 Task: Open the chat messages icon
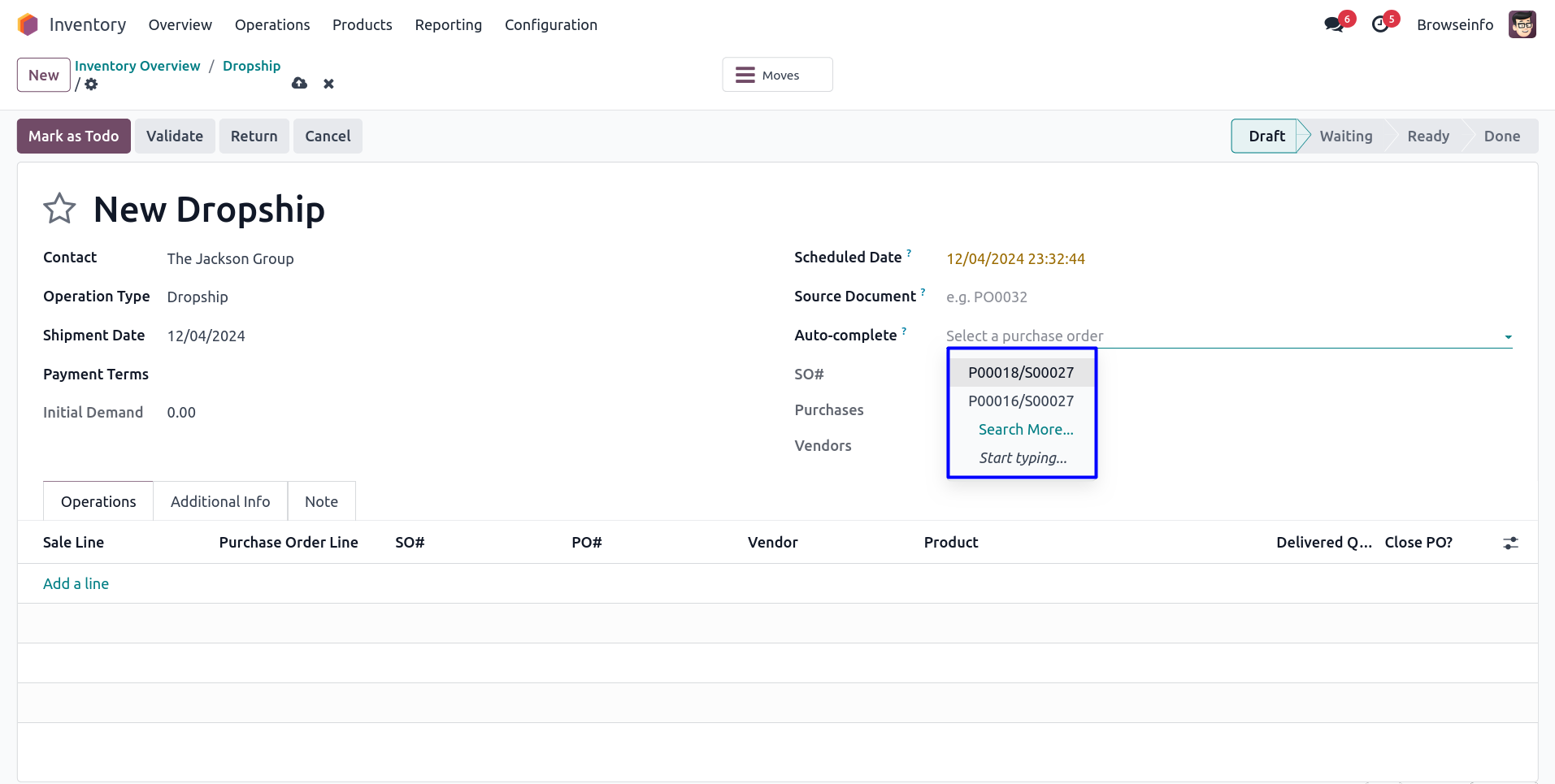1333,24
